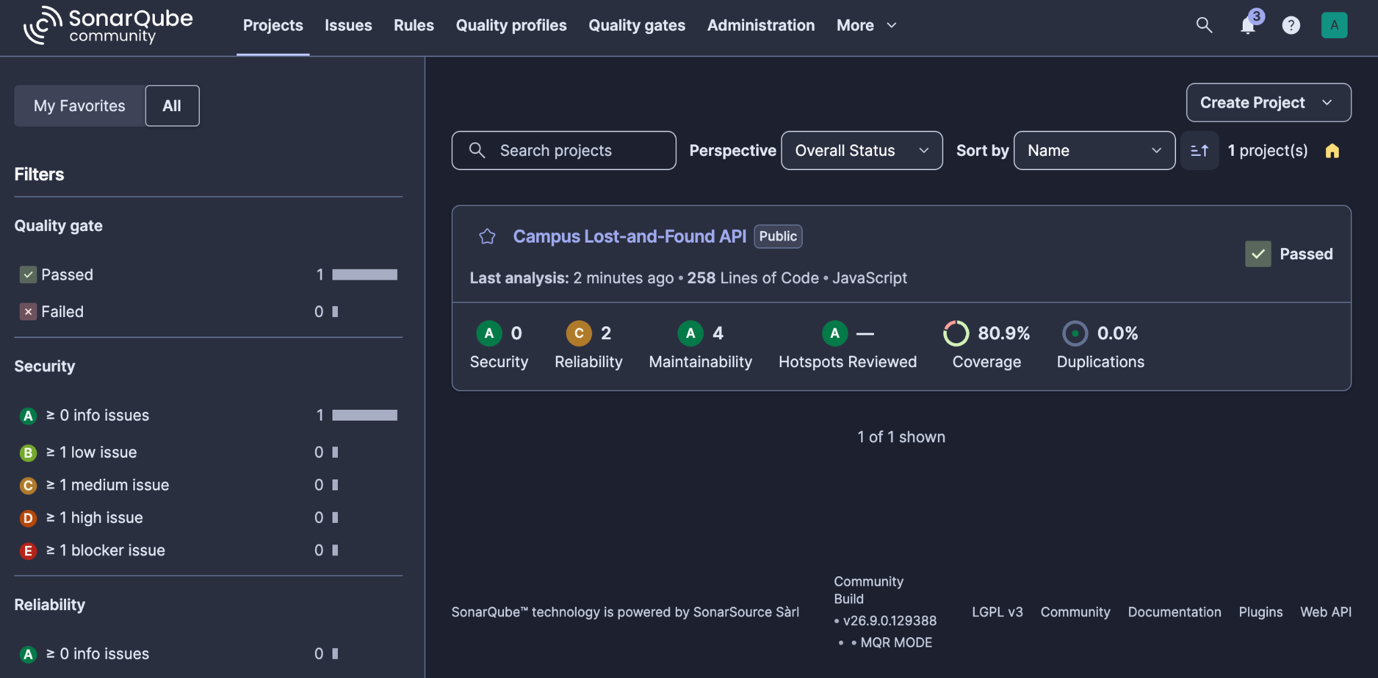Reverse sort order with ascending icon

pos(1199,150)
